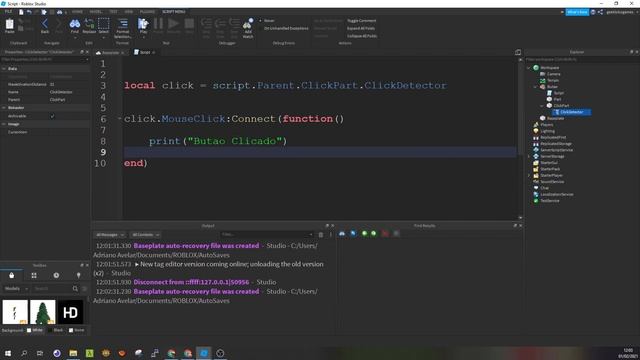Open the Toolbox Creations lightbulb icon
This screenshot has width=640, height=360.
[78, 276]
